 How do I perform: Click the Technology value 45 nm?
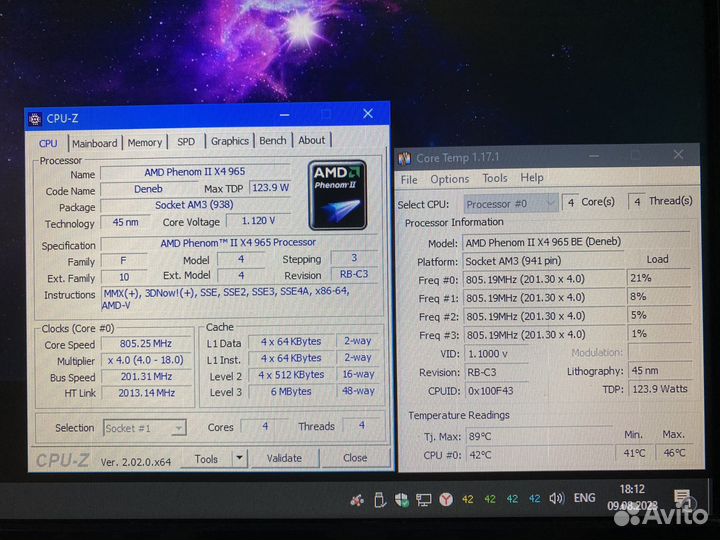click(125, 222)
